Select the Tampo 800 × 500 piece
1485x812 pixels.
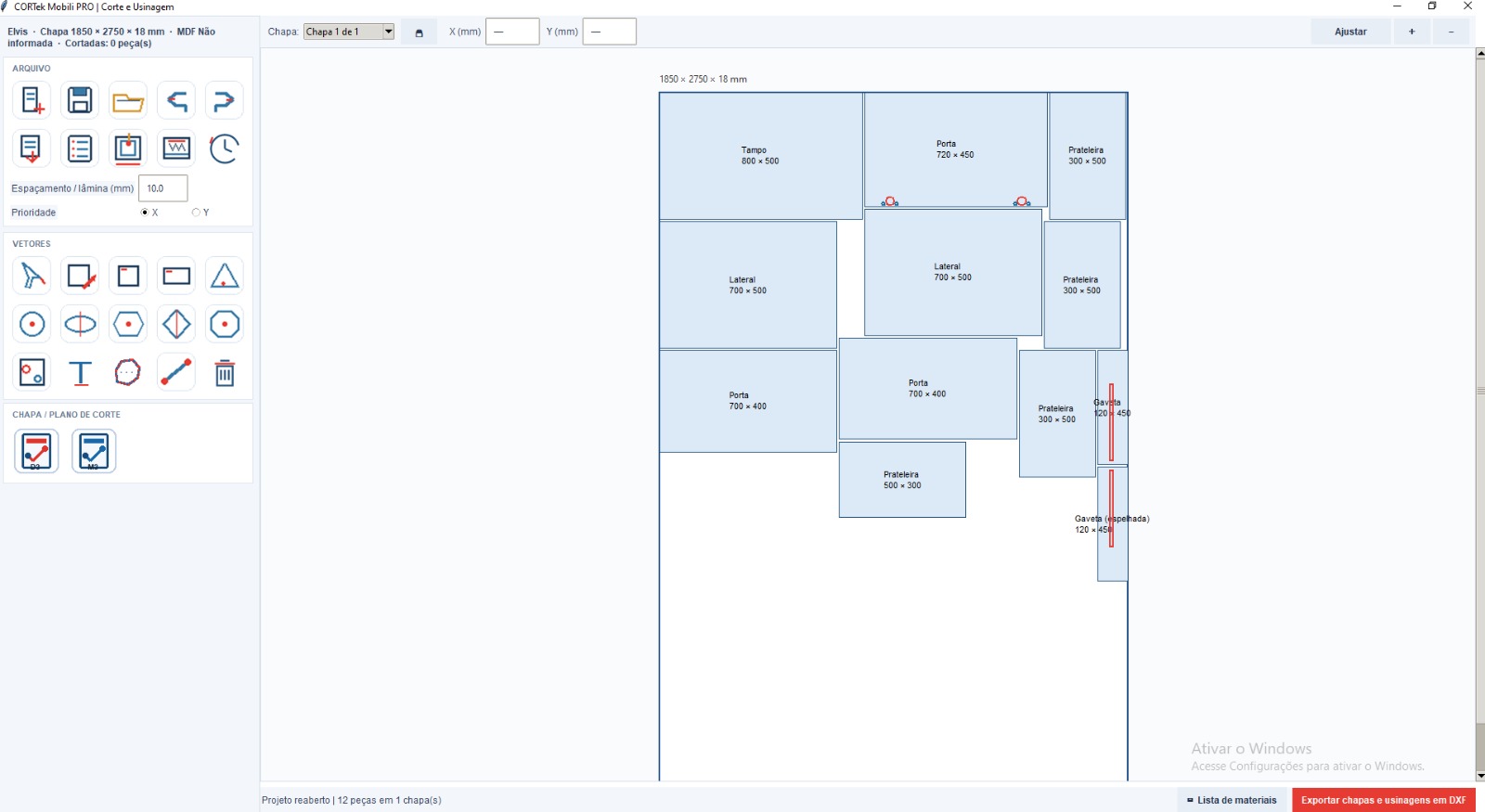click(x=761, y=156)
